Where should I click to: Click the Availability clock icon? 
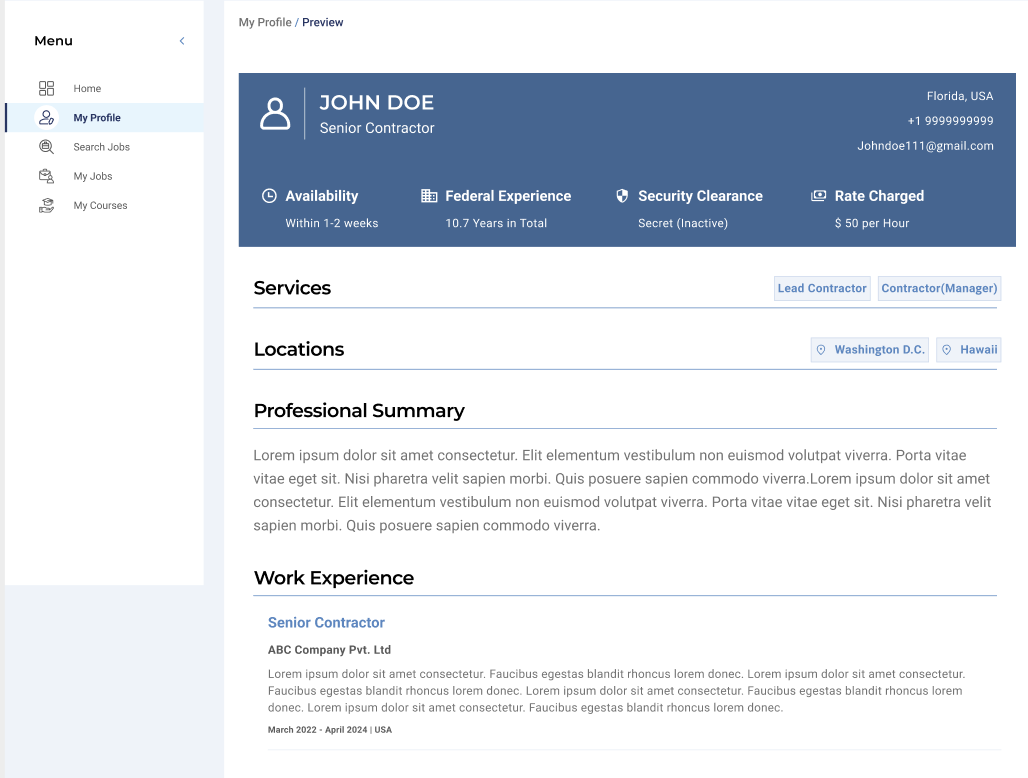(269, 196)
